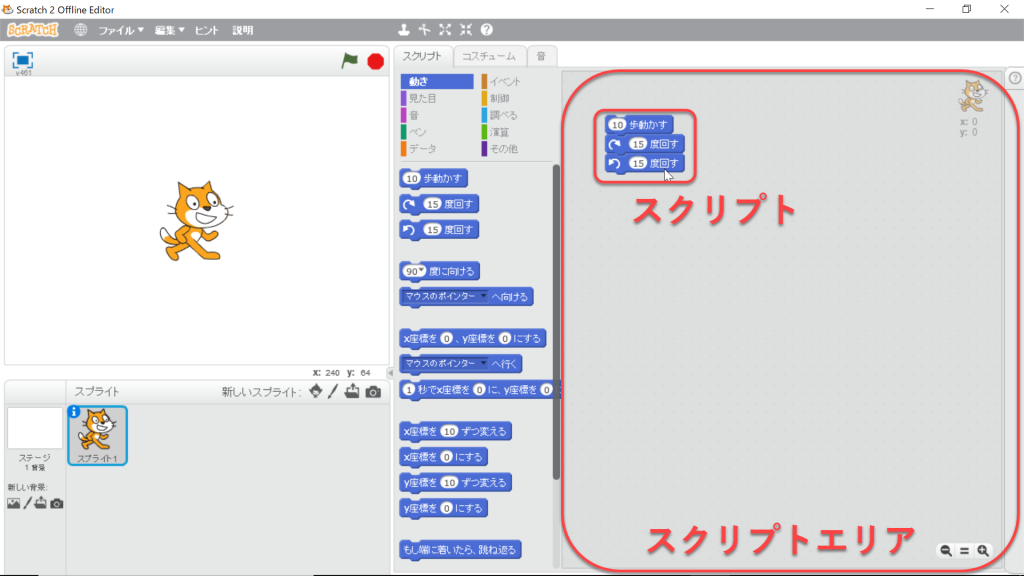
Task: Open sprite info for スプライト1
Action: tap(74, 412)
